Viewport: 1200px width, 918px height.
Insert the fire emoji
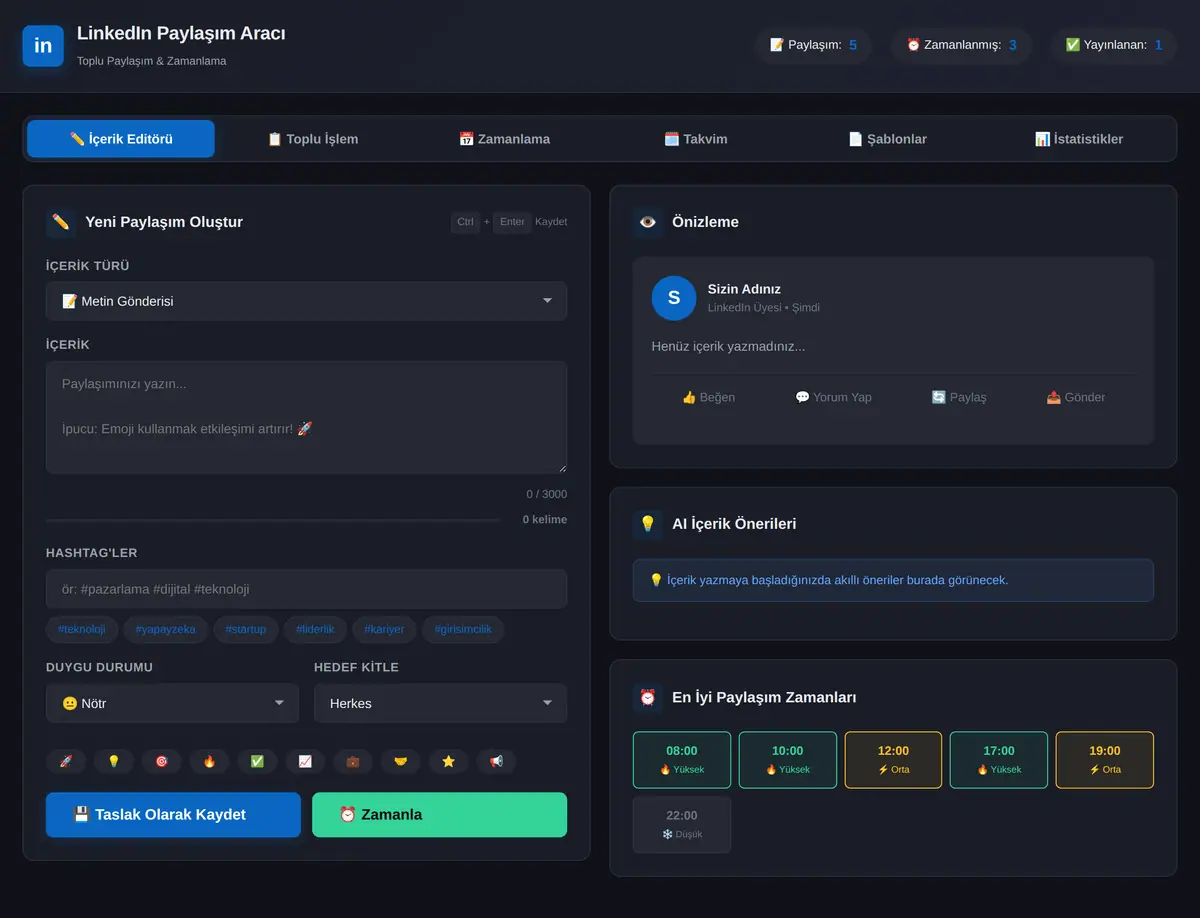[209, 761]
